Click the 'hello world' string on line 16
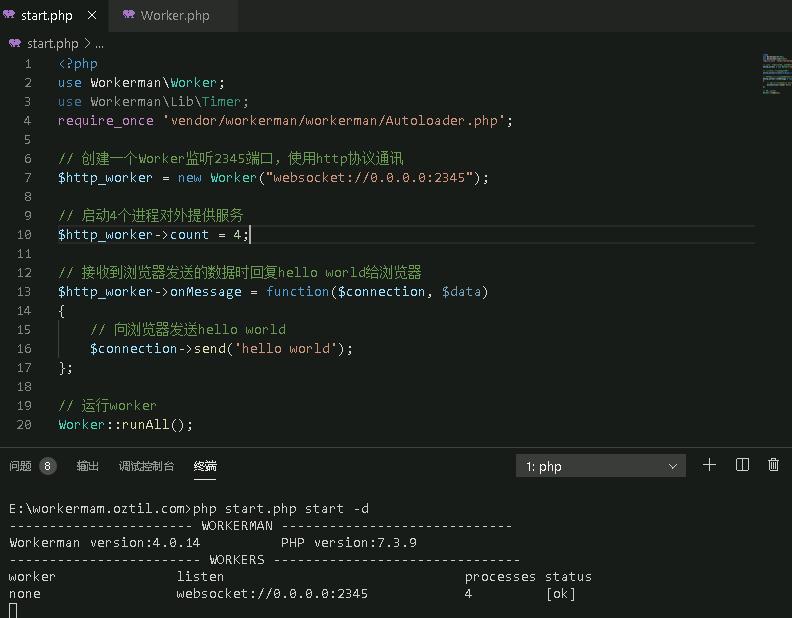The width and height of the screenshot is (792, 618). click(x=286, y=349)
